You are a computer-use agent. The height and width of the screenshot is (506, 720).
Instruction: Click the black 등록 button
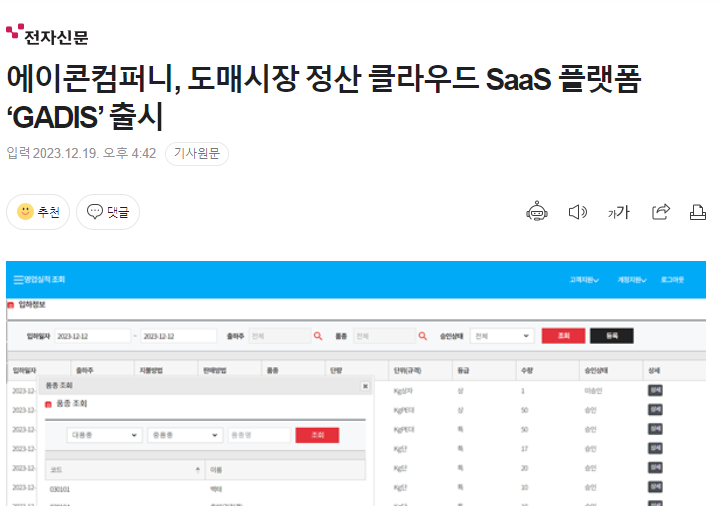coord(611,337)
